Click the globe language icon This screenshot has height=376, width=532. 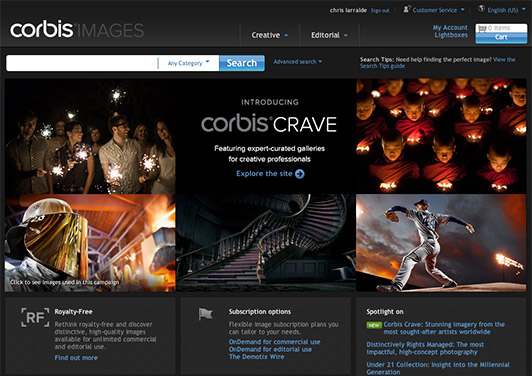(x=481, y=9)
